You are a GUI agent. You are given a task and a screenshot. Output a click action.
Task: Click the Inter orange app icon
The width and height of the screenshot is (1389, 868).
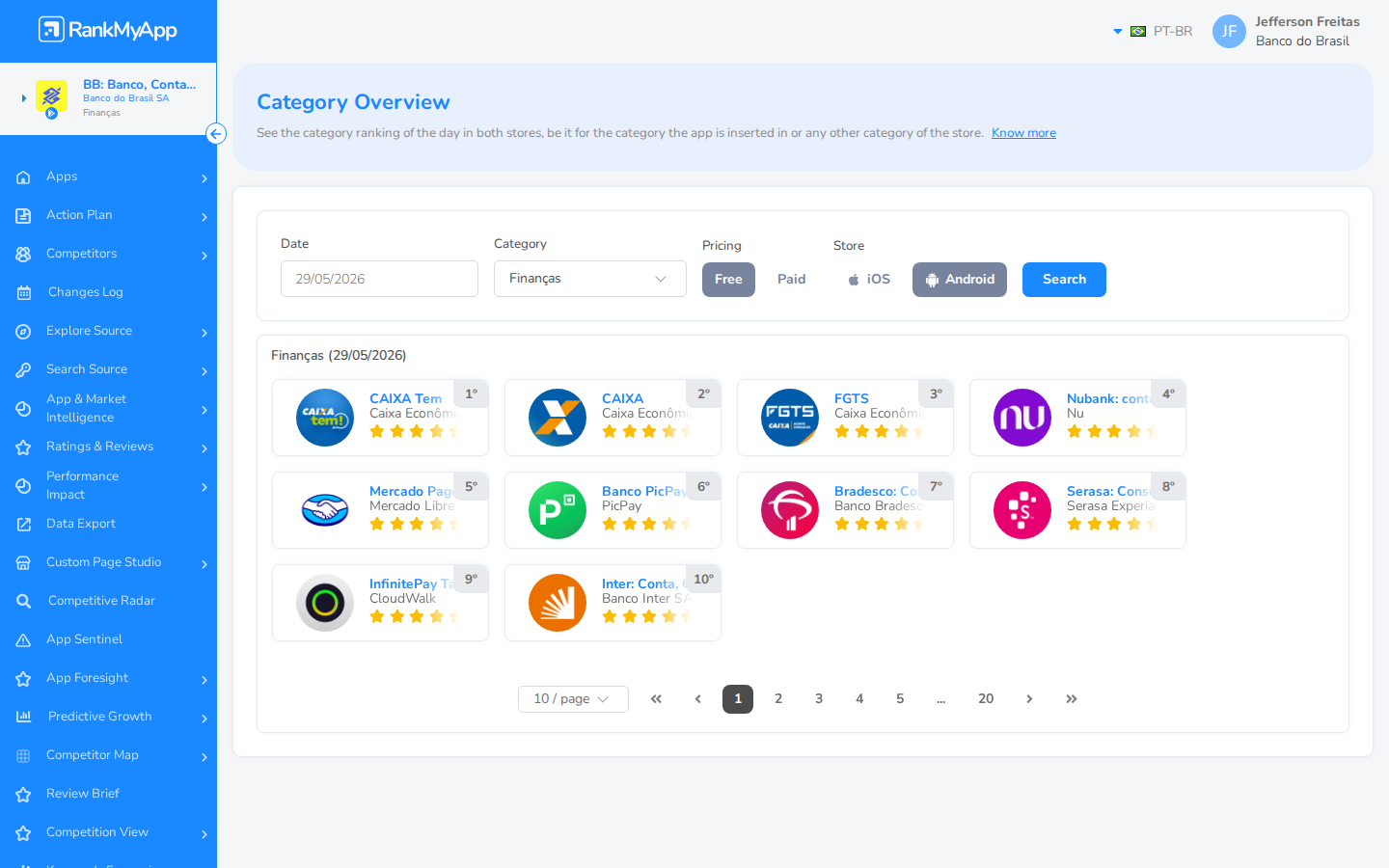[x=558, y=603]
